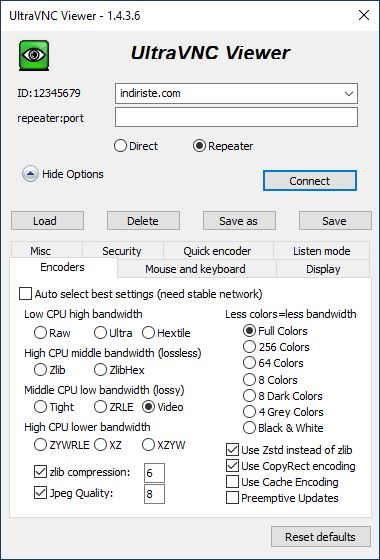The height and width of the screenshot is (560, 380).
Task: Select the ZlibHex encoder radio button
Action: (100, 370)
